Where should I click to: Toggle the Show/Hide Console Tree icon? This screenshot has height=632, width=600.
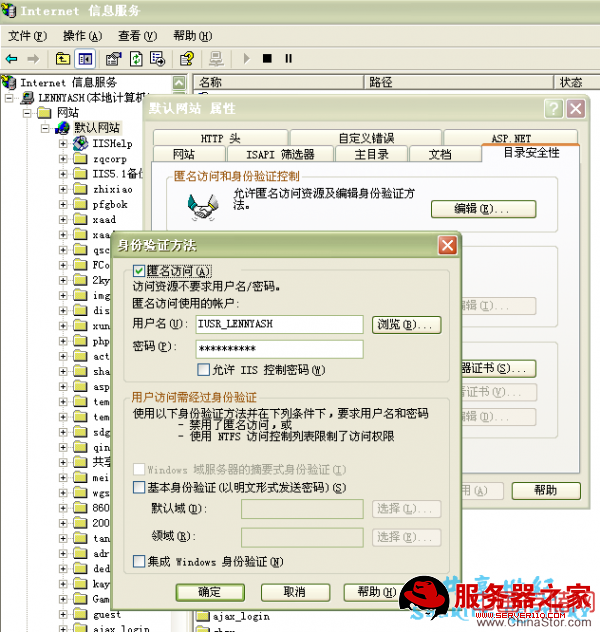85,58
